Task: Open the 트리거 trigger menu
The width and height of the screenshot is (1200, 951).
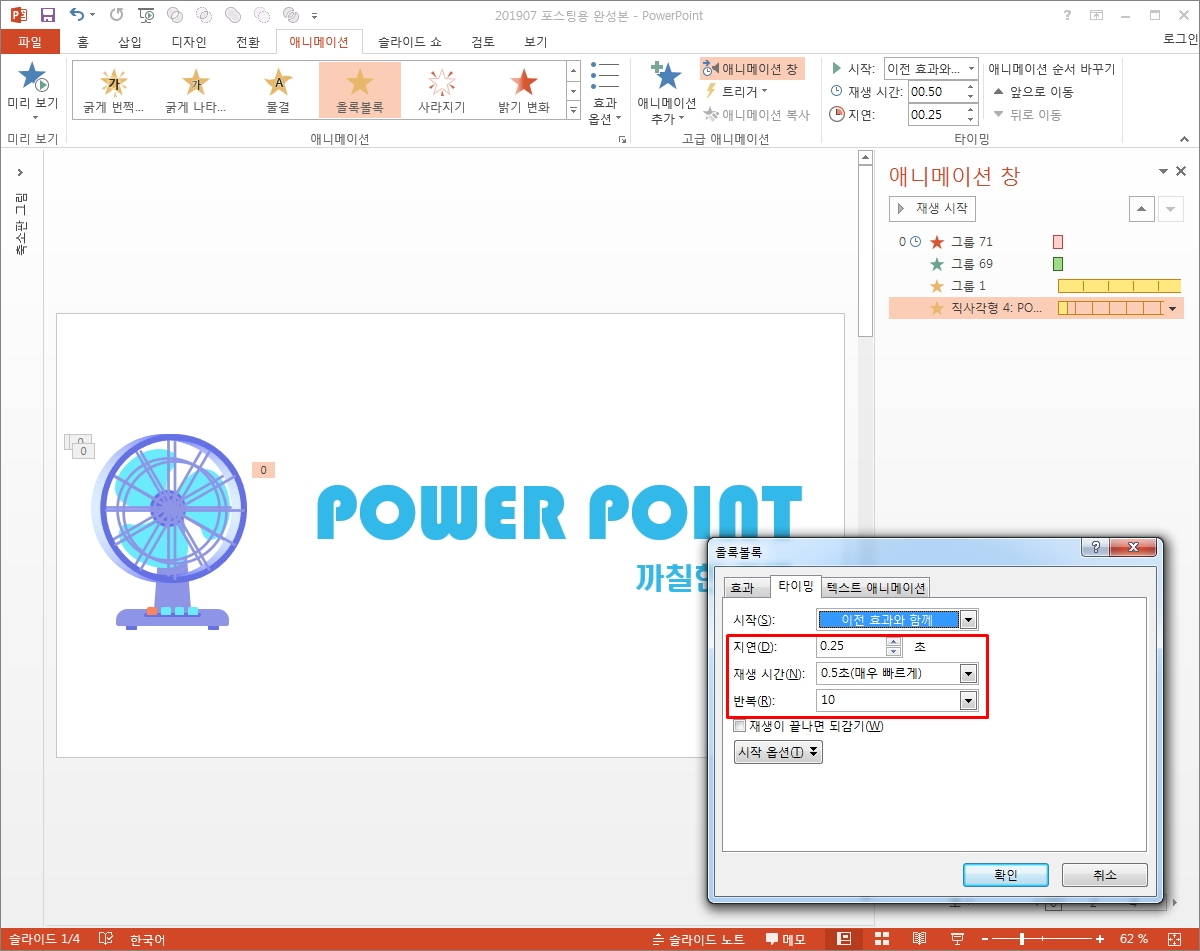Action: click(x=737, y=91)
